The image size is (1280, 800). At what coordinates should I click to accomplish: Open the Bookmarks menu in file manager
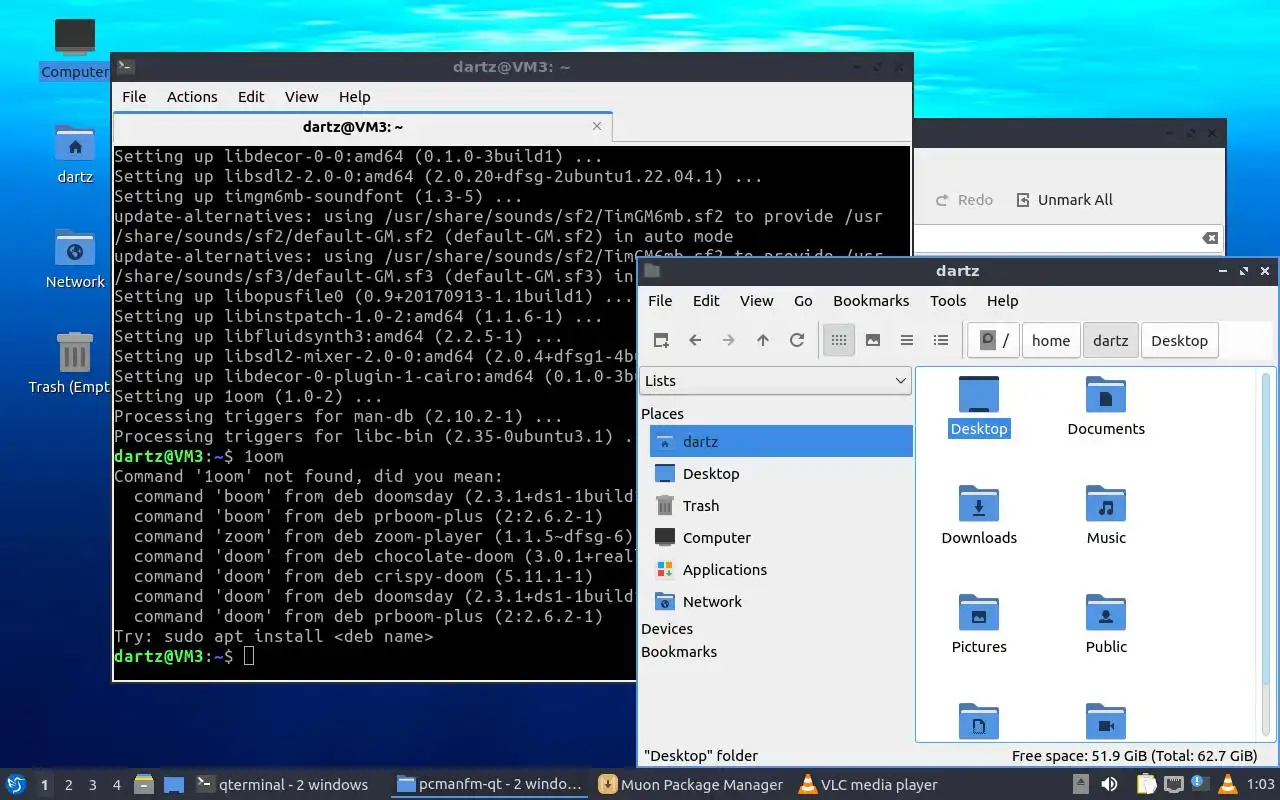pyautogui.click(x=871, y=301)
